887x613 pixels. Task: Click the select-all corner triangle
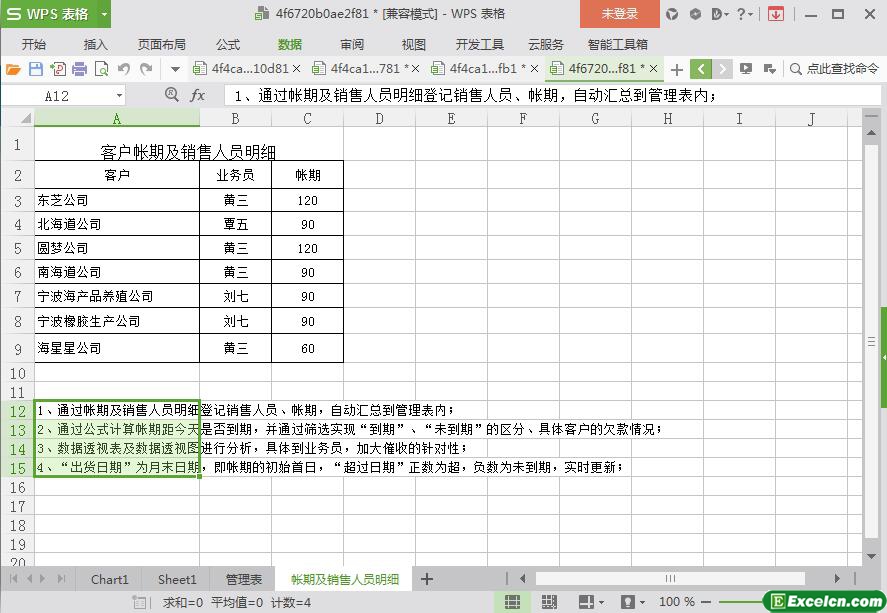click(x=25, y=119)
